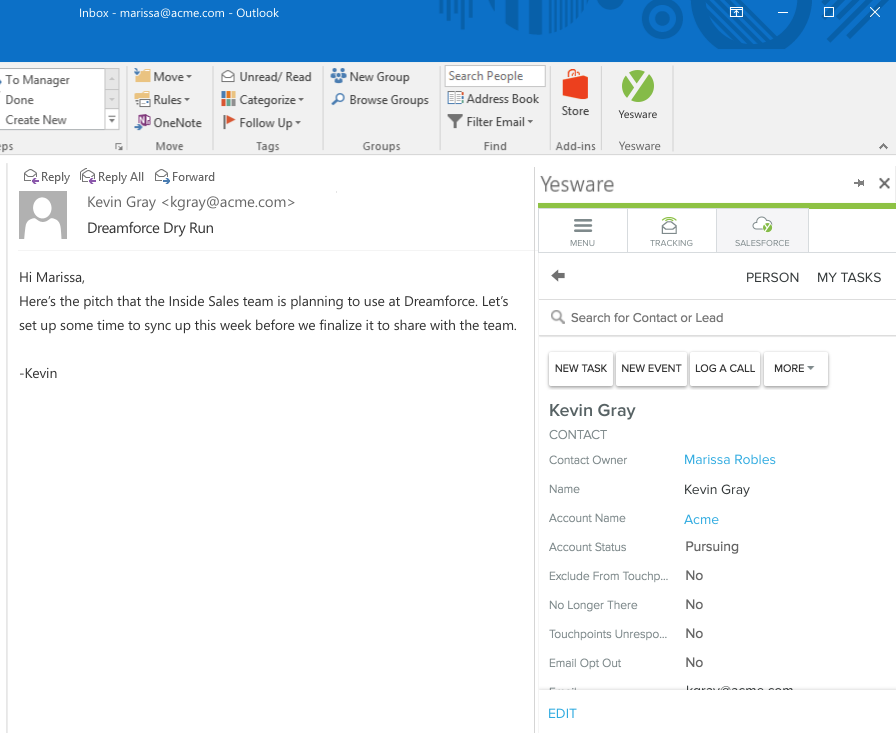Pin the Yesware sidebar pane
The height and width of the screenshot is (733, 896).
859,183
